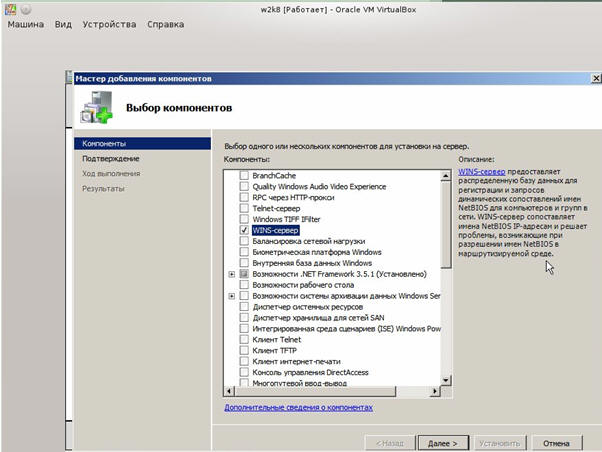602x452 pixels.
Task: Click scroll-down arrow of component list
Action: pos(445,380)
